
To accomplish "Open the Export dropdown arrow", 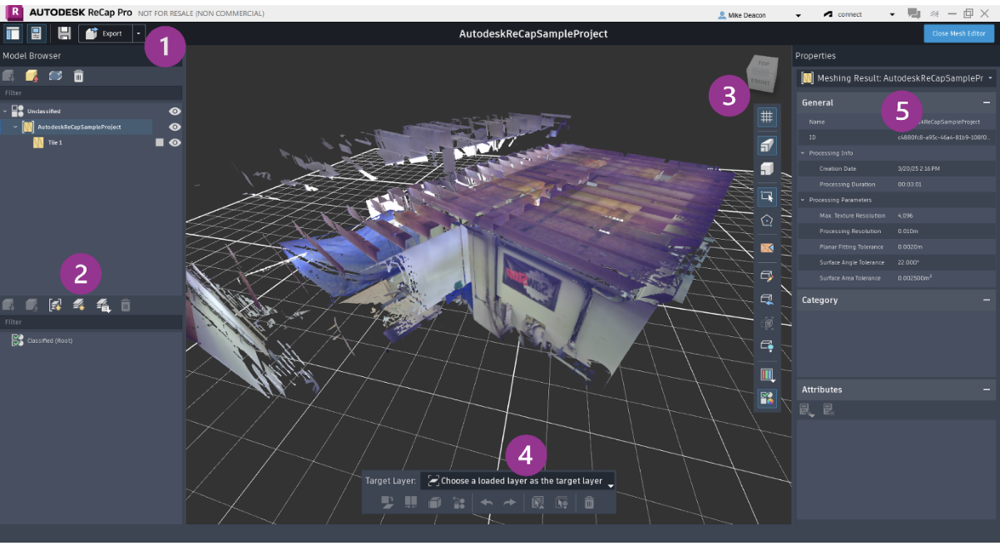I will (x=138, y=33).
